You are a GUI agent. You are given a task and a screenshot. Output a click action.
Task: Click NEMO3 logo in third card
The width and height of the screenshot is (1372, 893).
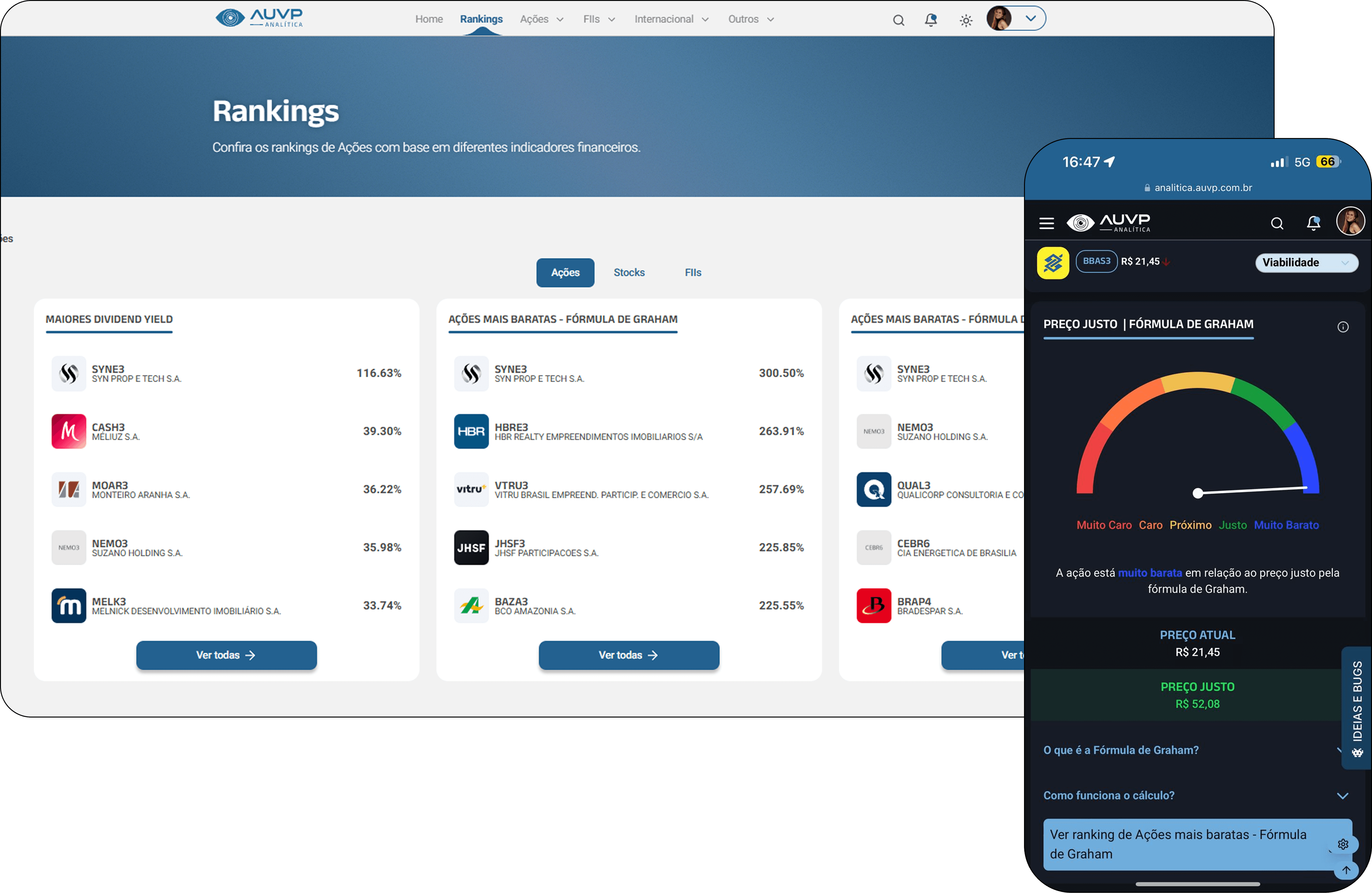pos(874,431)
